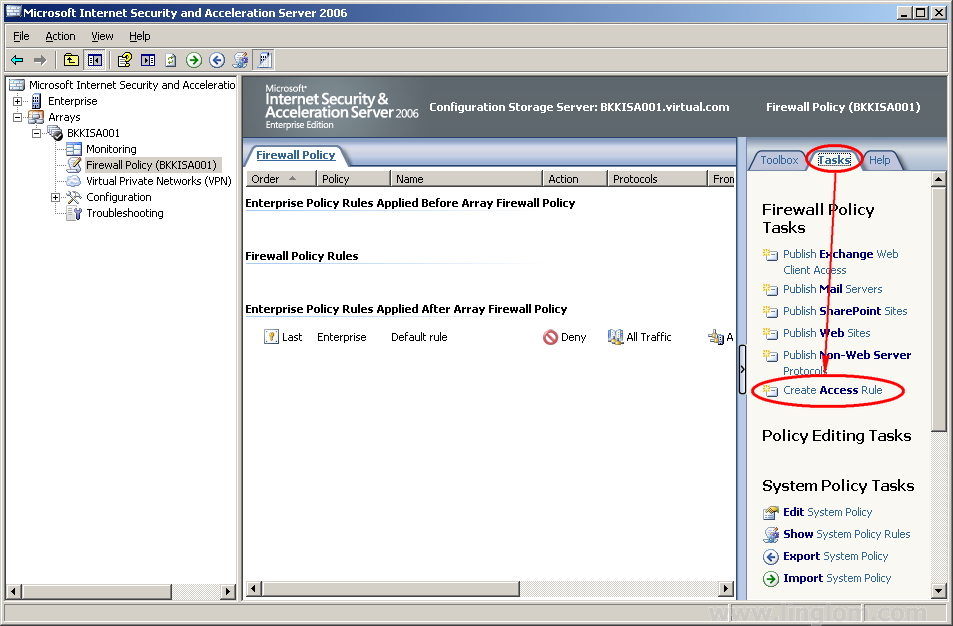Switch to the Toolbox tab
The height and width of the screenshot is (626, 953).
click(x=779, y=160)
